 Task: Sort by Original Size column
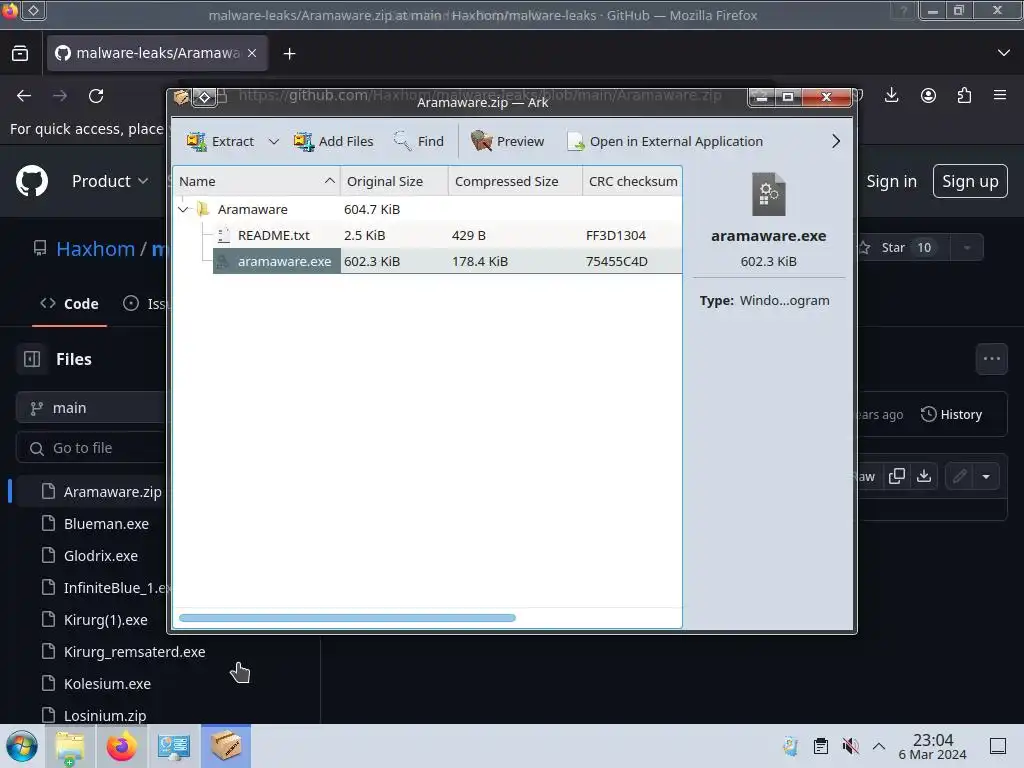point(394,181)
